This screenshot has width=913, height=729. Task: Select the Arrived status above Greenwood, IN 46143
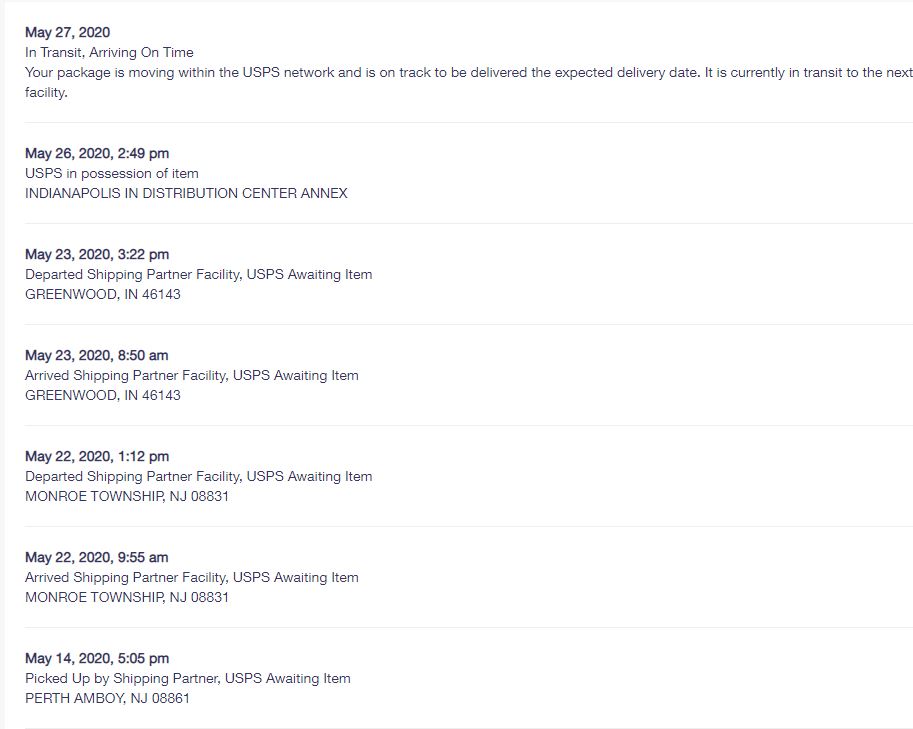(191, 375)
